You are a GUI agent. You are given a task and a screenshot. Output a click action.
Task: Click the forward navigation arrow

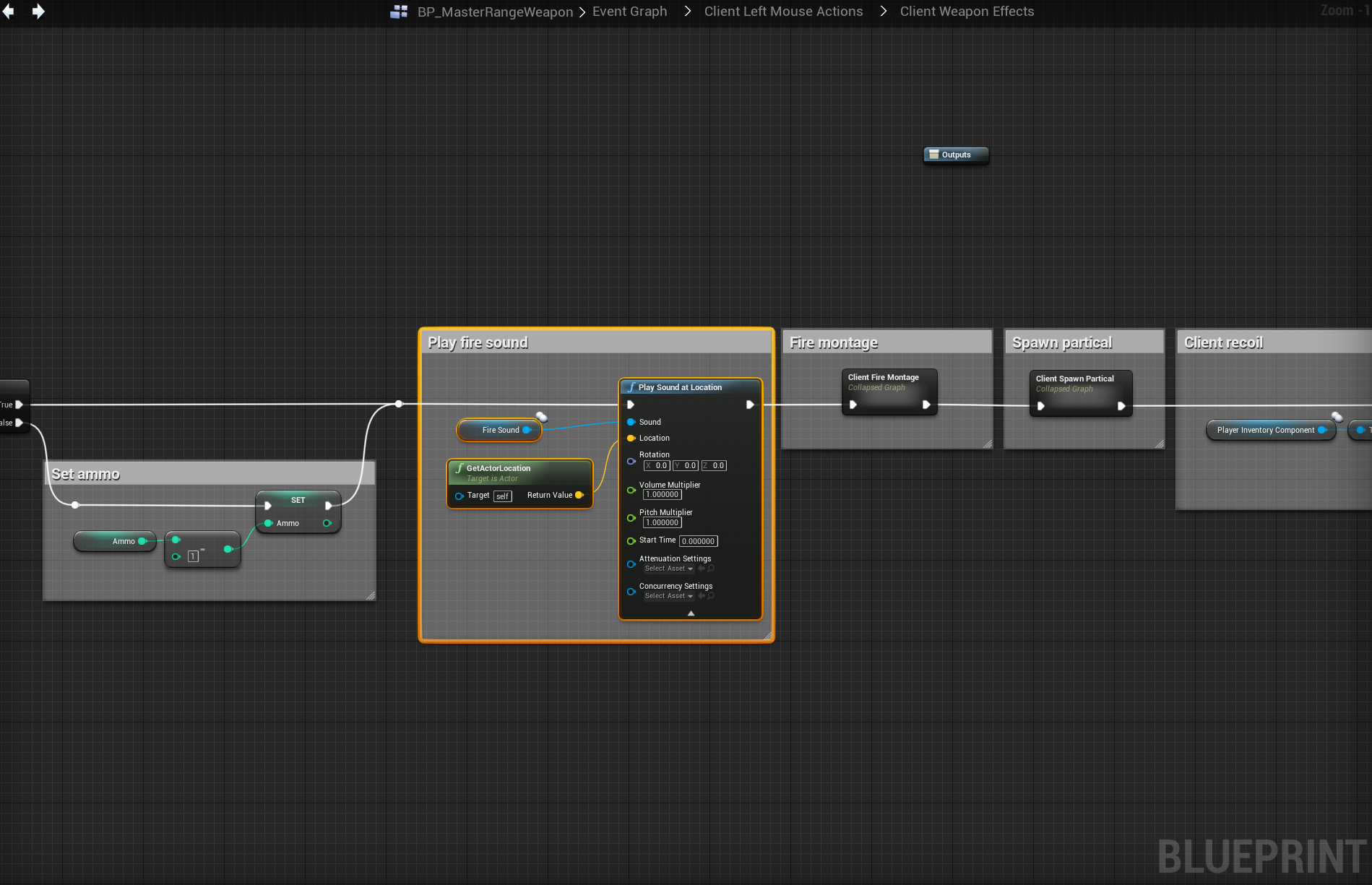38,12
